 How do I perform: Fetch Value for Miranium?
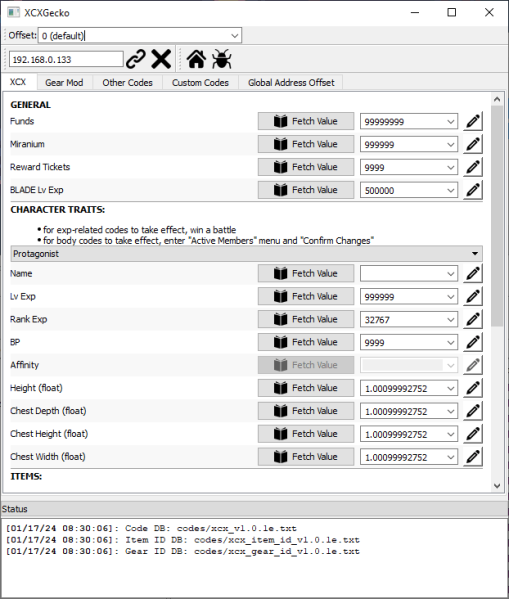pos(306,144)
